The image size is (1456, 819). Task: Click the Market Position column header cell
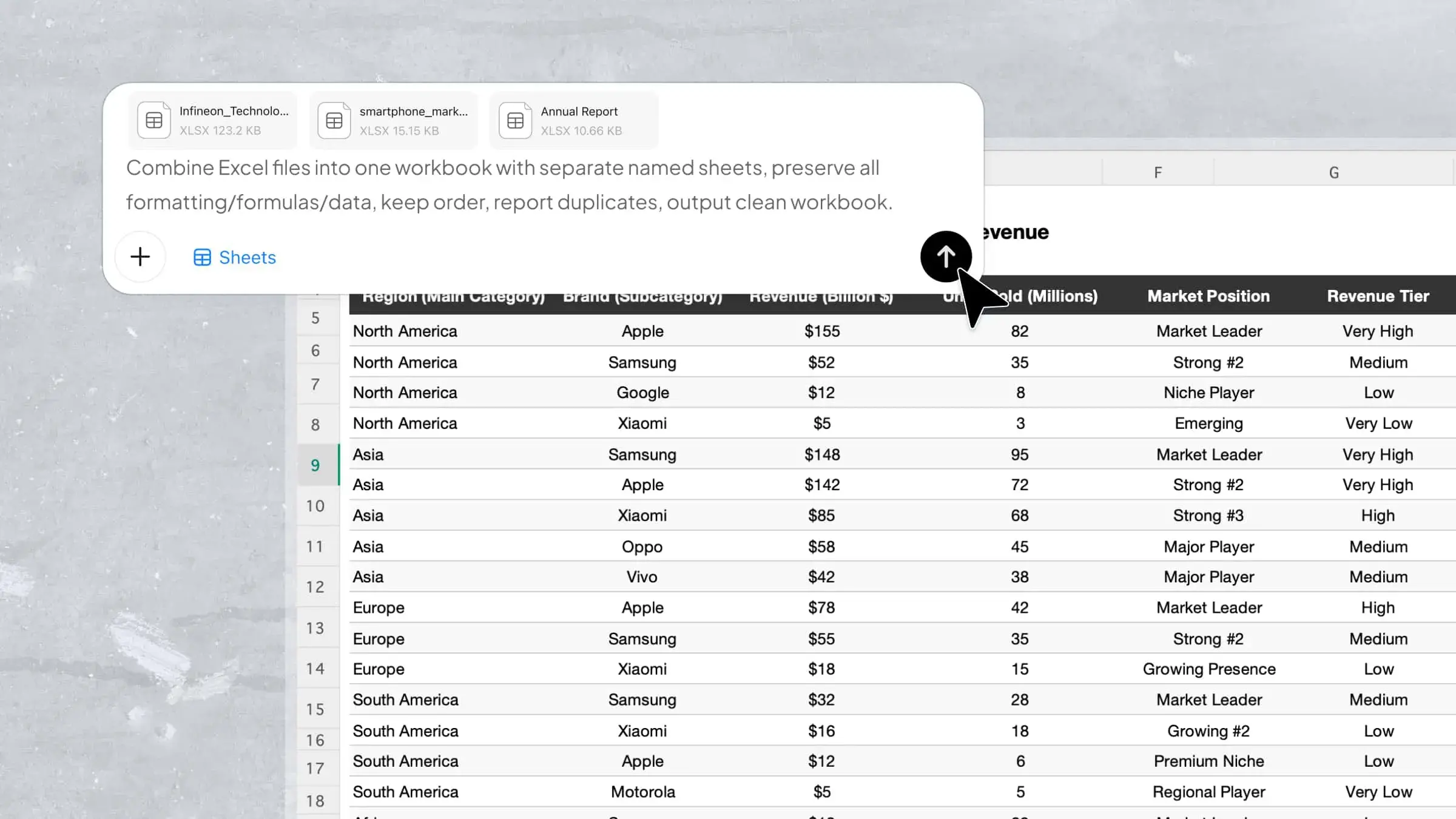[x=1208, y=296]
